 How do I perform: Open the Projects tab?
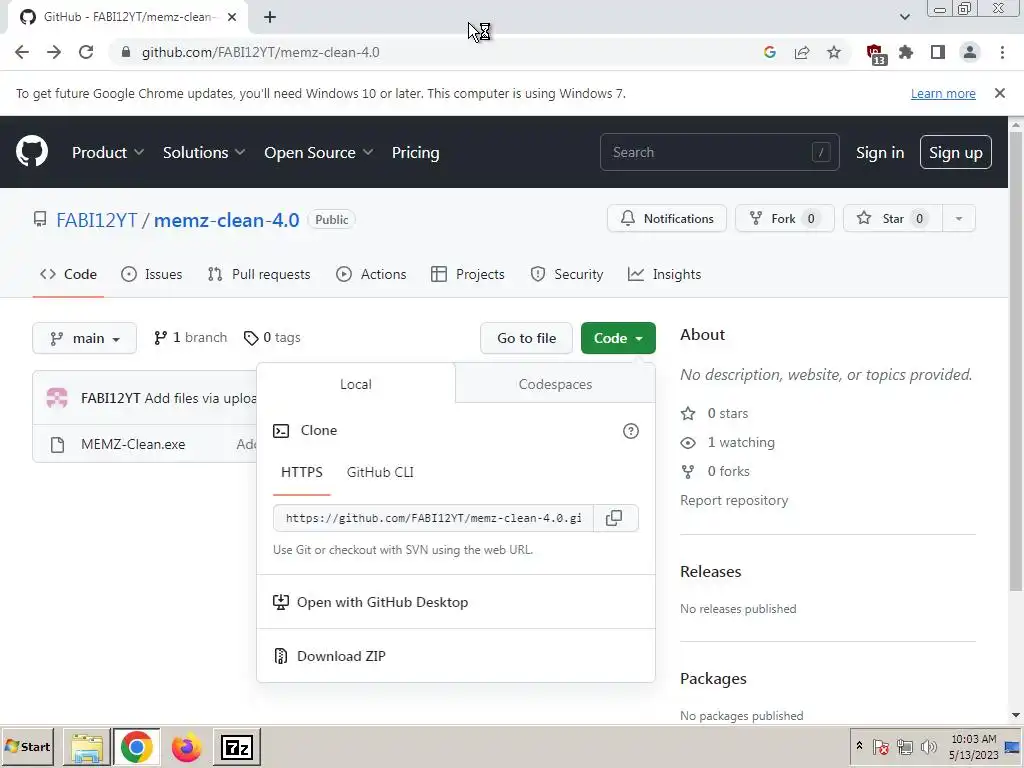click(x=468, y=274)
